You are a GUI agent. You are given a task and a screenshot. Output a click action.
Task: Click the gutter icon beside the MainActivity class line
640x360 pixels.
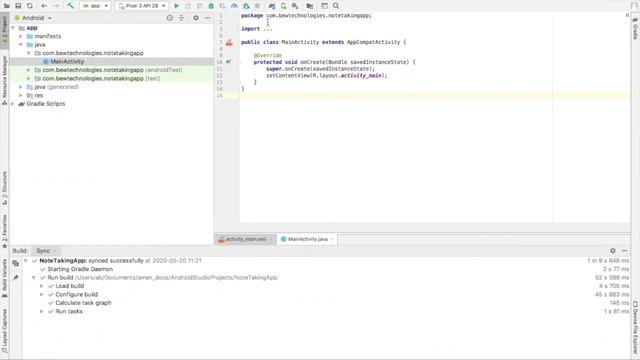coord(229,42)
